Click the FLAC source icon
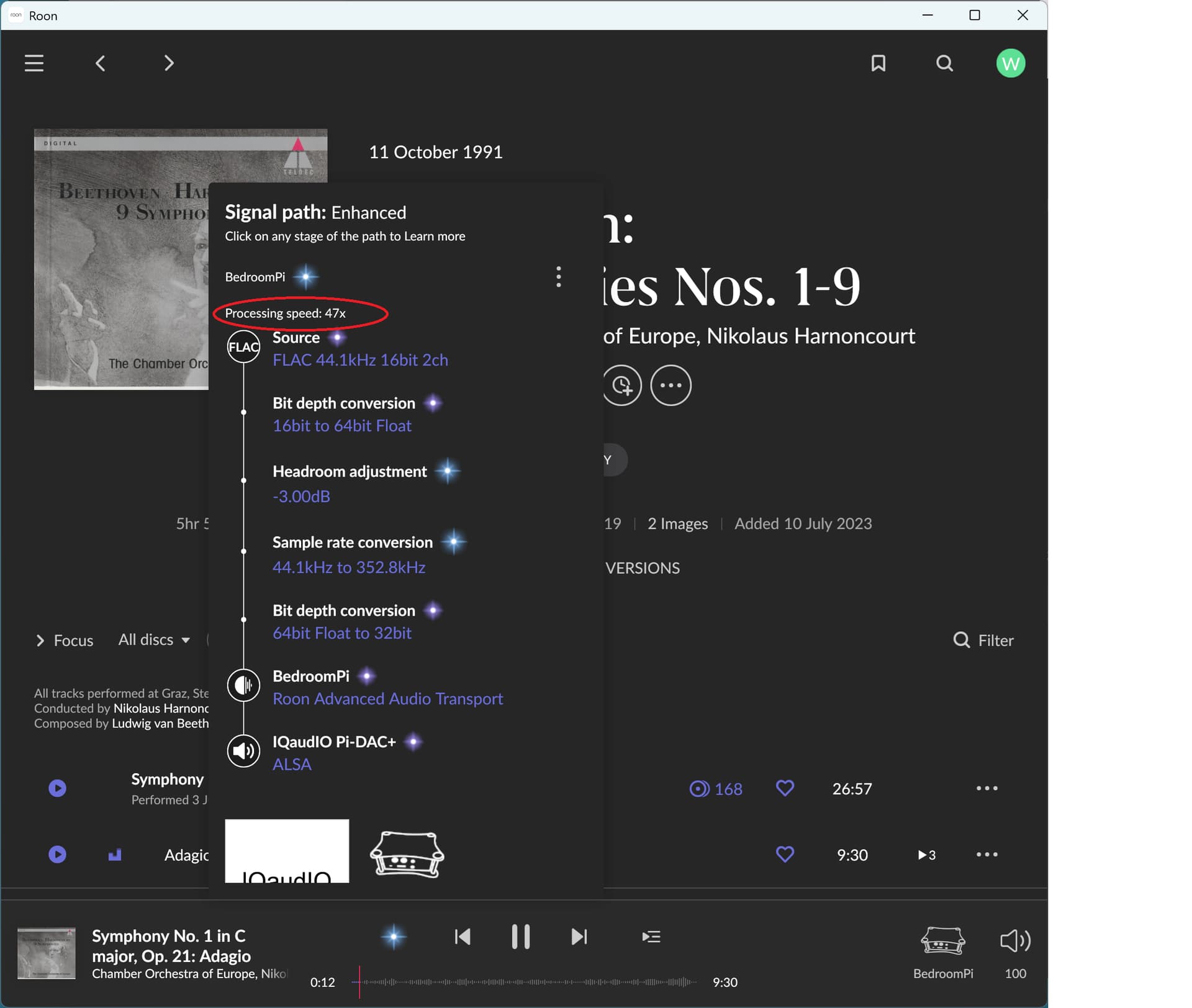The width and height of the screenshot is (1192, 1008). point(243,347)
